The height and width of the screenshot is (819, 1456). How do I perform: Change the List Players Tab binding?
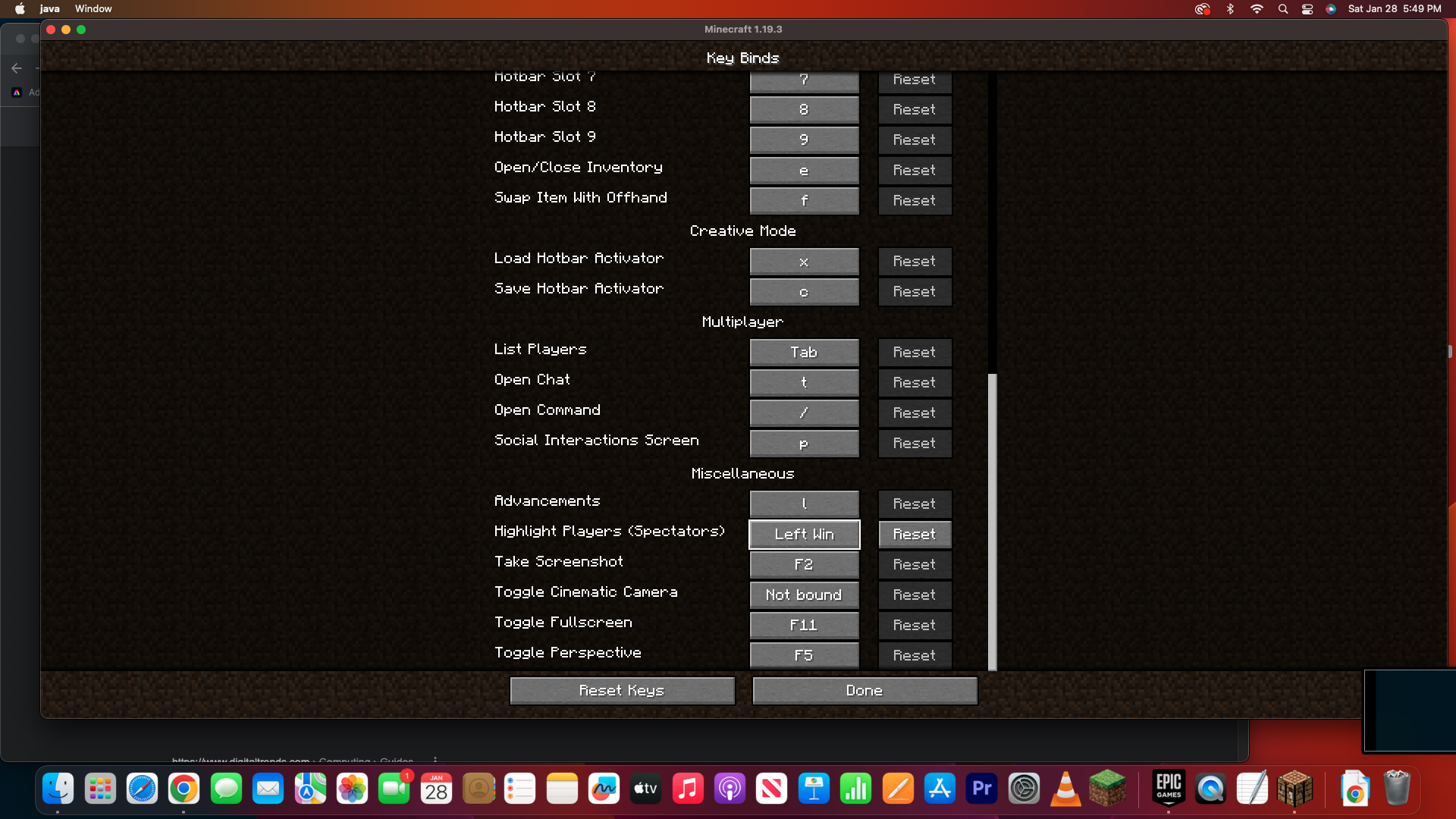click(804, 352)
